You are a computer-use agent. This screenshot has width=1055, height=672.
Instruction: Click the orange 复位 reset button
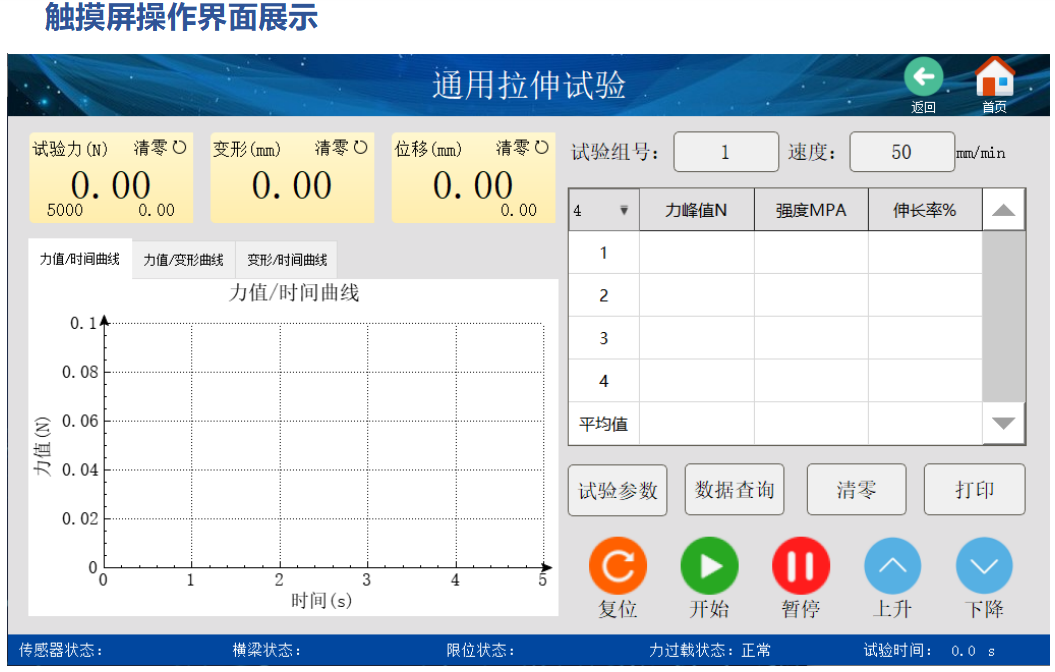tap(618, 566)
